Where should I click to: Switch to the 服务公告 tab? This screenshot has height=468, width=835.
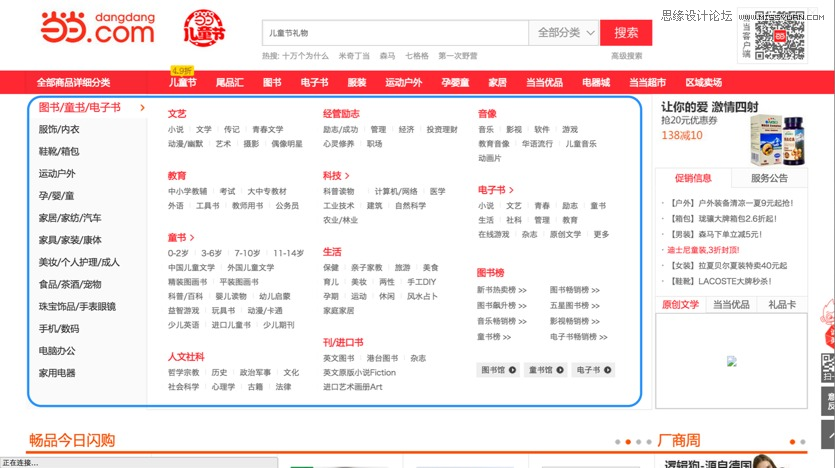[x=769, y=178]
